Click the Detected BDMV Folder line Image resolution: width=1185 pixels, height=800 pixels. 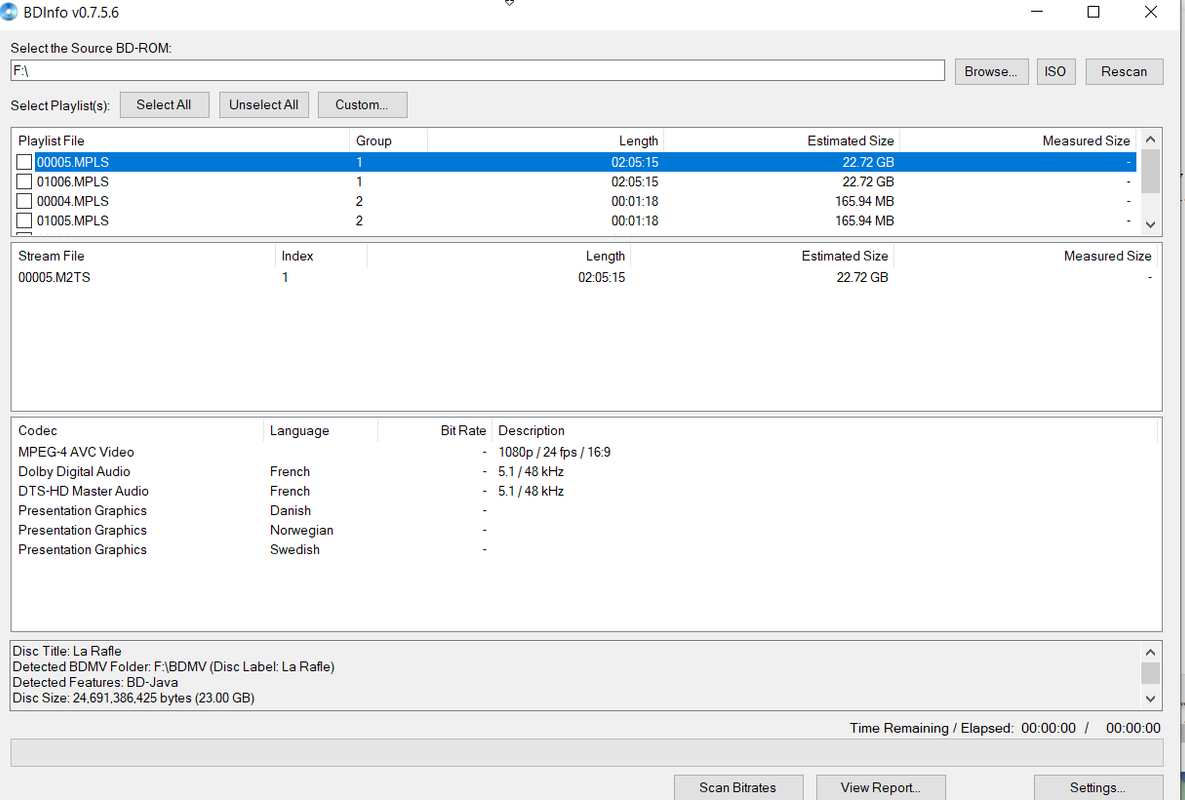(173, 667)
